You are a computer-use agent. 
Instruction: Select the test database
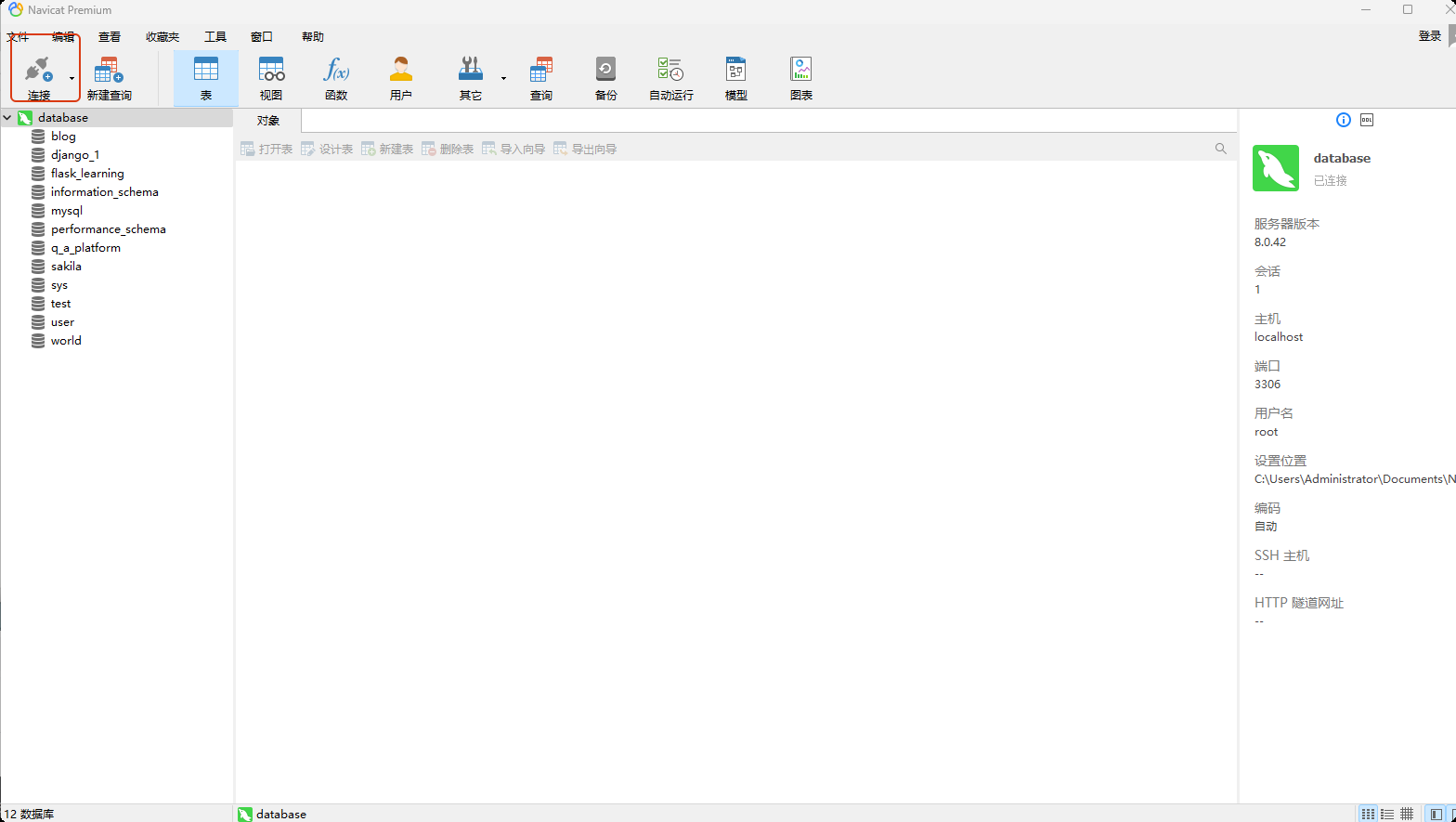pos(61,304)
